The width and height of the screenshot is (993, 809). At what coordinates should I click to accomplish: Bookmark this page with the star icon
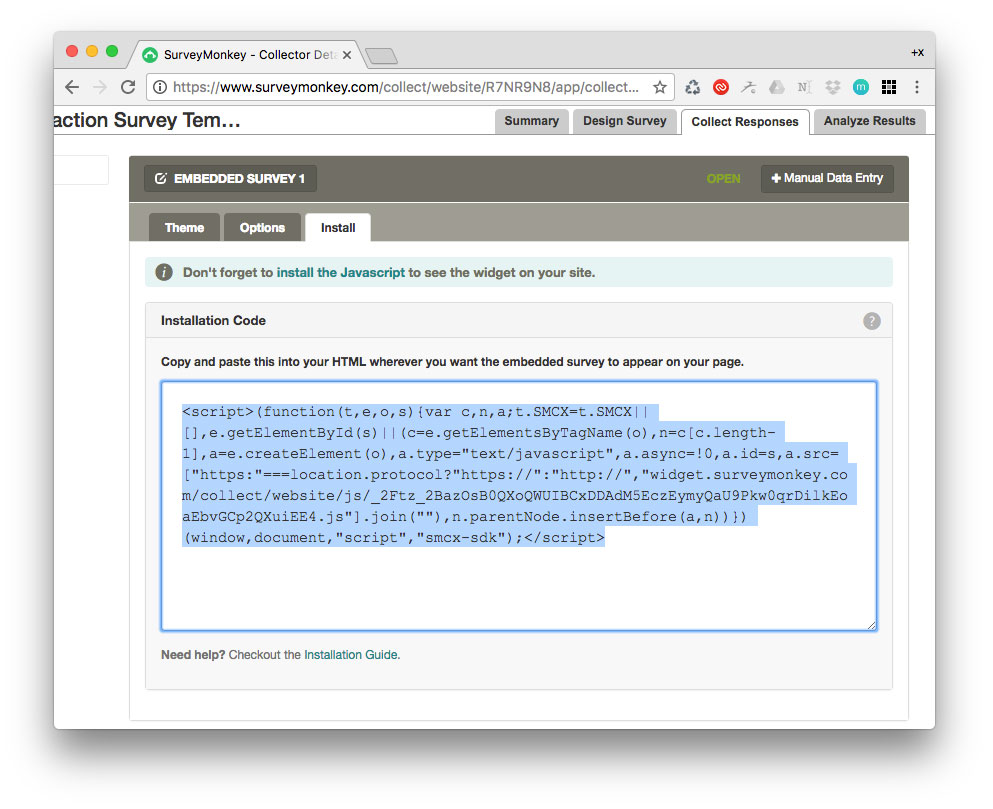tap(660, 87)
